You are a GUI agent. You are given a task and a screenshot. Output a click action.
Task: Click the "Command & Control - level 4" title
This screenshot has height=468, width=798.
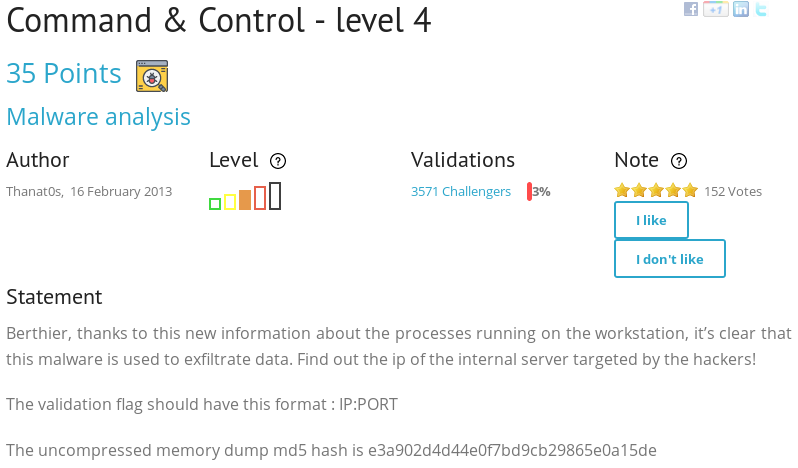(x=219, y=20)
